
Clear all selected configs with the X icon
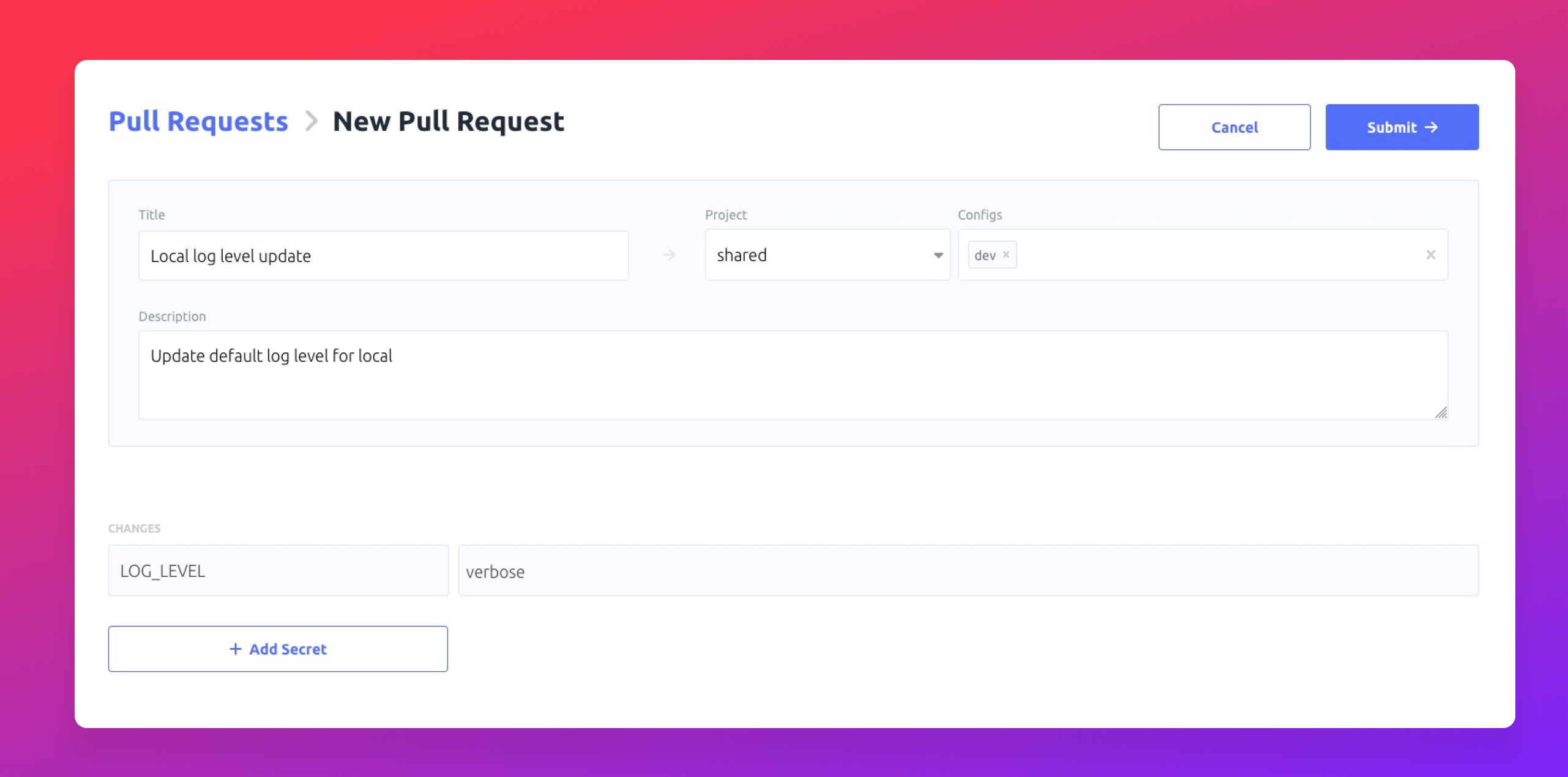click(1431, 255)
